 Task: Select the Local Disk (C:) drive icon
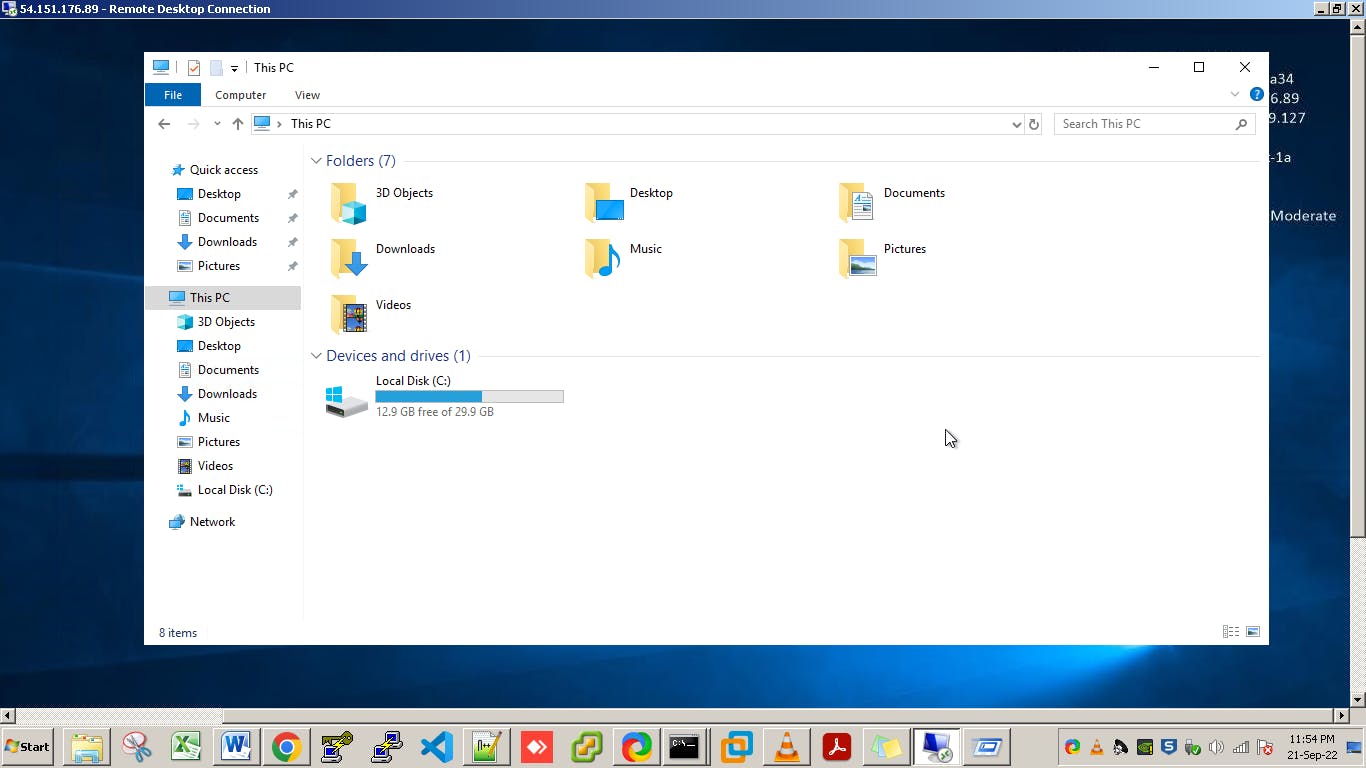[347, 401]
